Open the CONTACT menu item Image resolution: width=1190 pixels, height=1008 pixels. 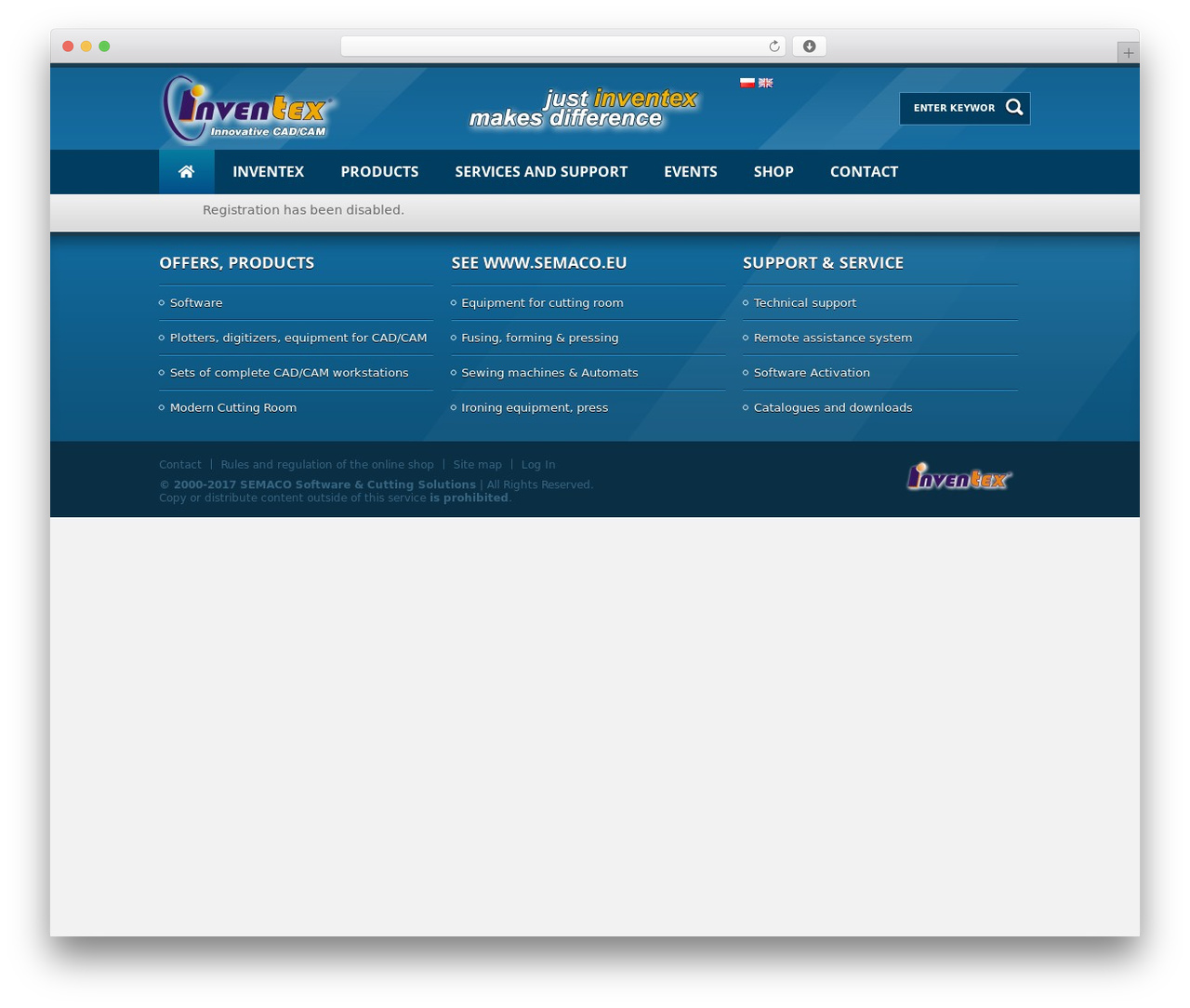864,172
